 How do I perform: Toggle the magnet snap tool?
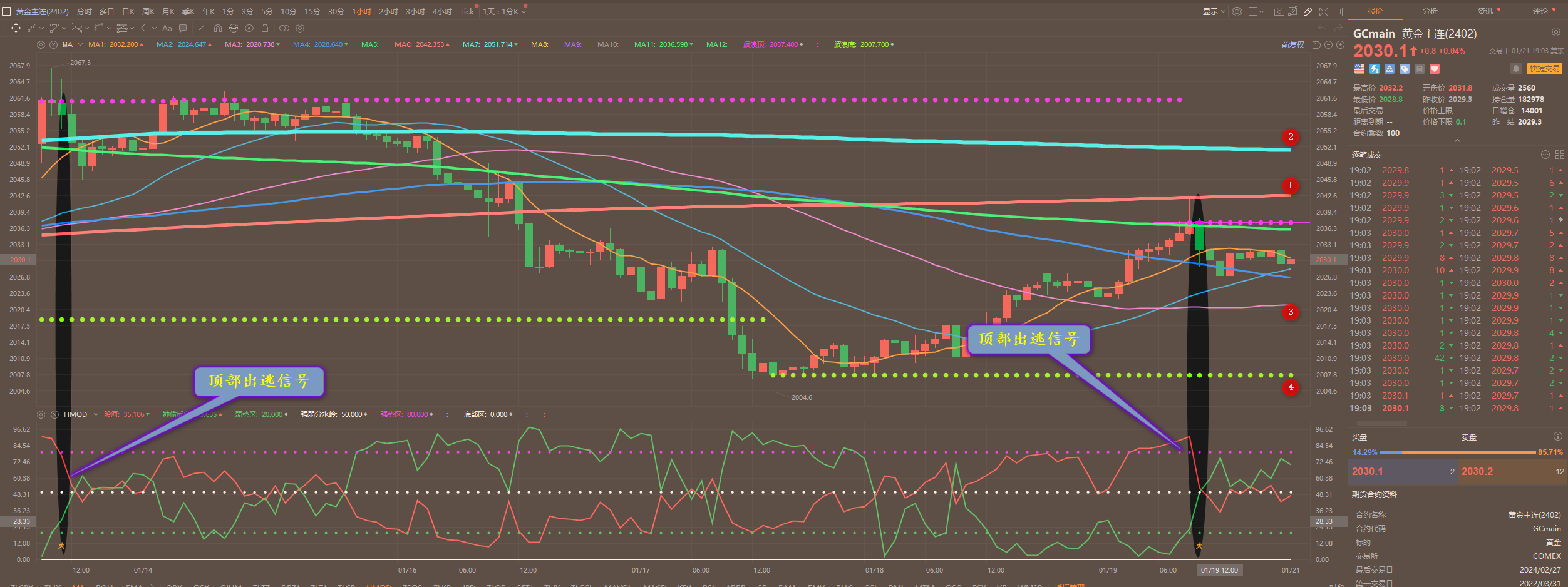pyautogui.click(x=218, y=28)
